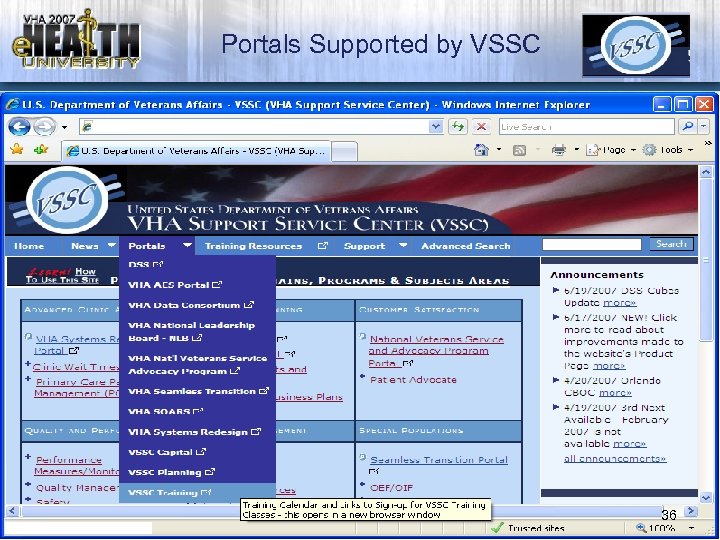Open the search provider dropdown arrow
This screenshot has height=540, width=720.
pyautogui.click(x=704, y=126)
